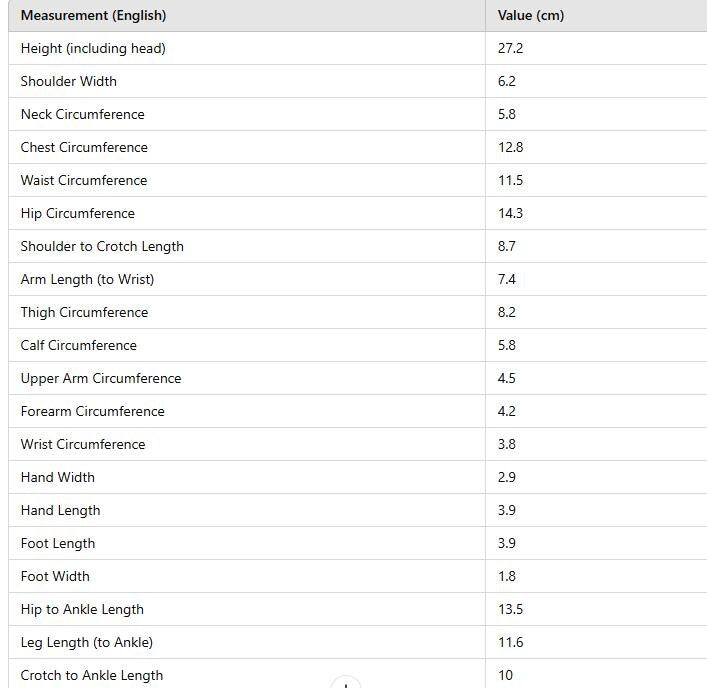Click the Forearm Circumference value 4.2
The image size is (707, 688).
point(507,411)
